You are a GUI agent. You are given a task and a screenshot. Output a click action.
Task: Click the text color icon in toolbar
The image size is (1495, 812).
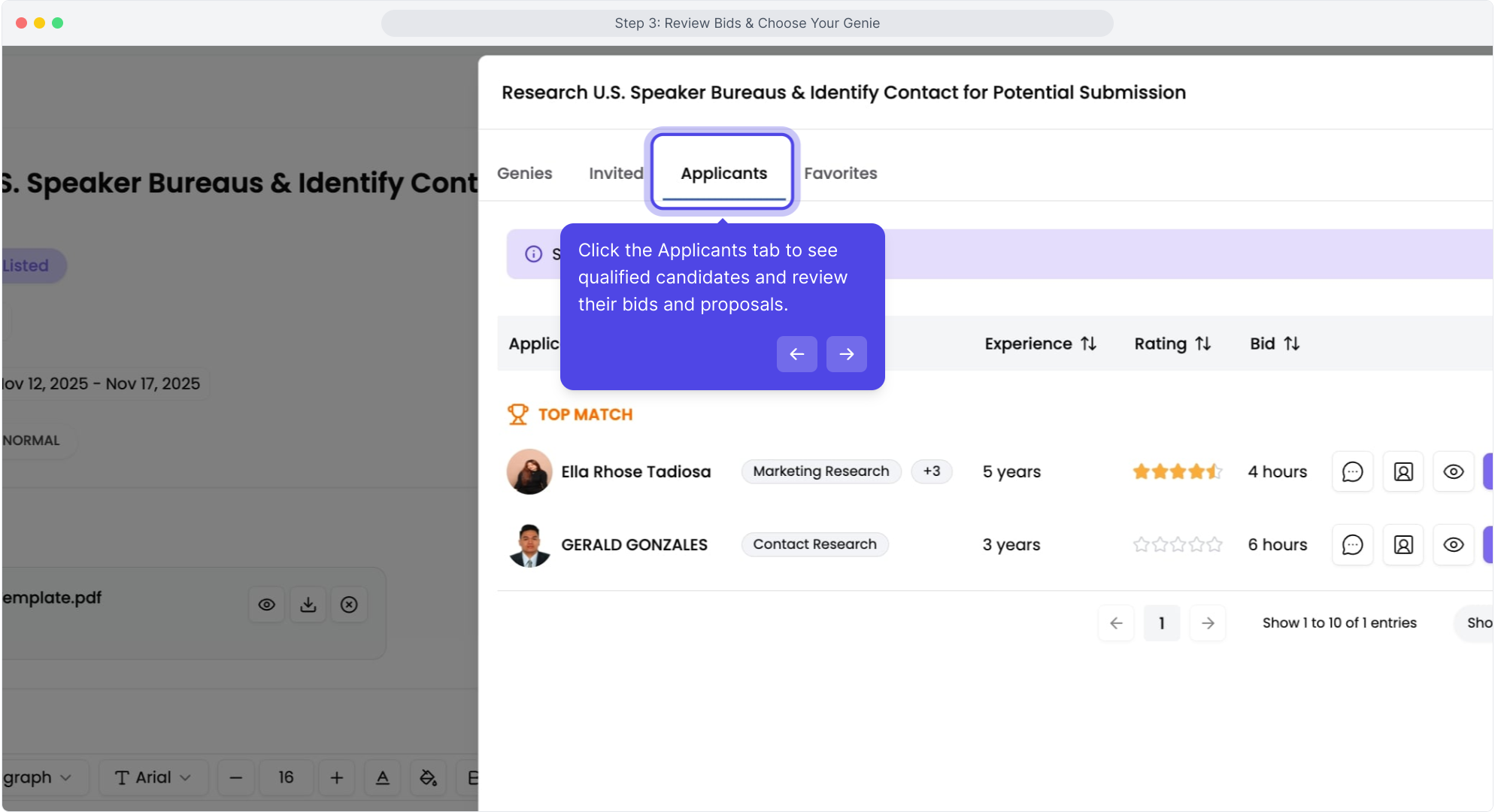click(383, 777)
